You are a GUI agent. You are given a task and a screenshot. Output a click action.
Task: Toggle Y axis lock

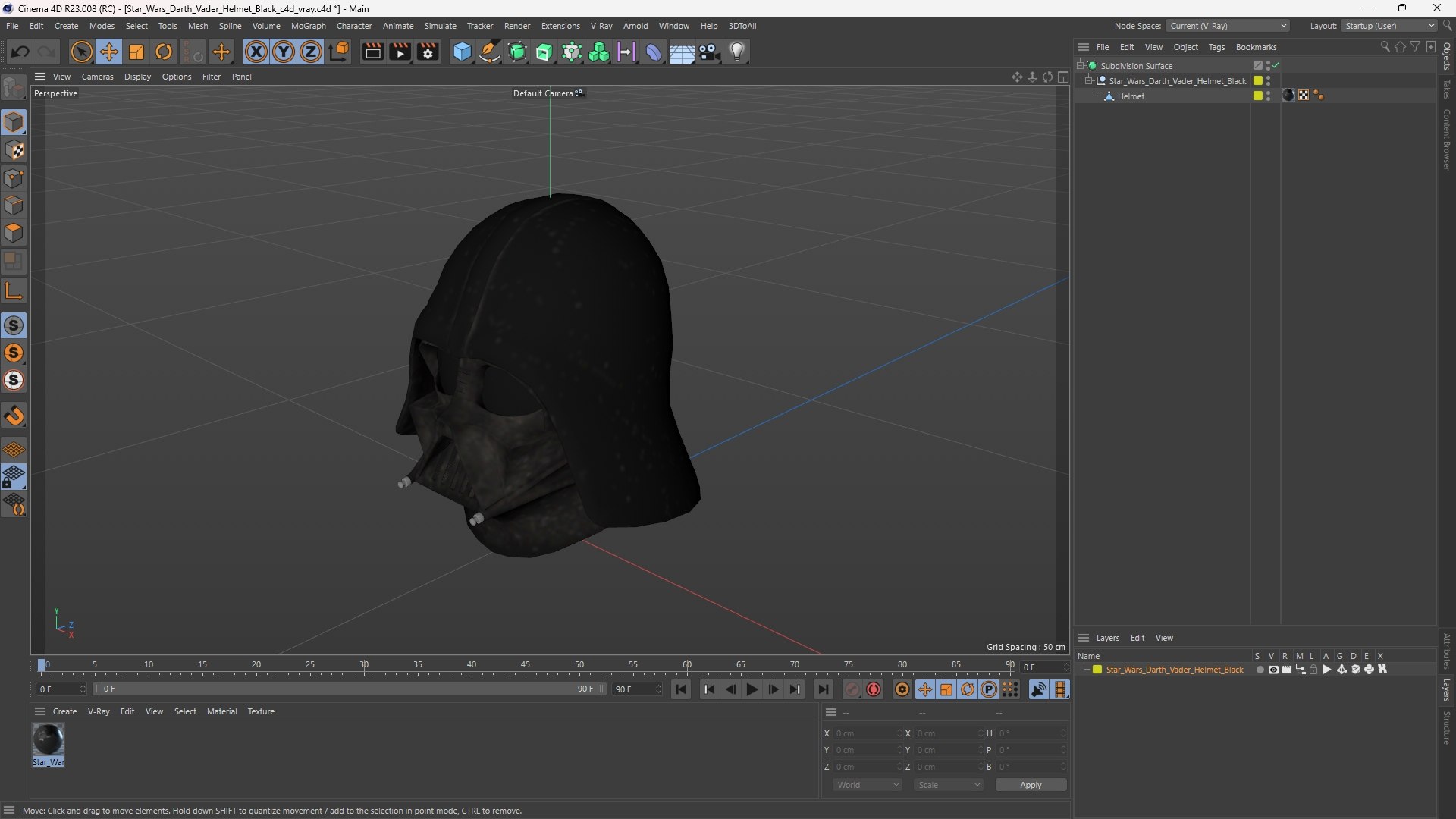coord(284,52)
